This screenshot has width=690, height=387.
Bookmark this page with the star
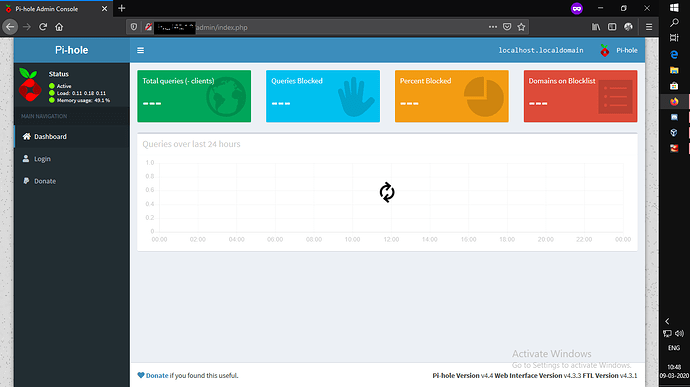521,27
